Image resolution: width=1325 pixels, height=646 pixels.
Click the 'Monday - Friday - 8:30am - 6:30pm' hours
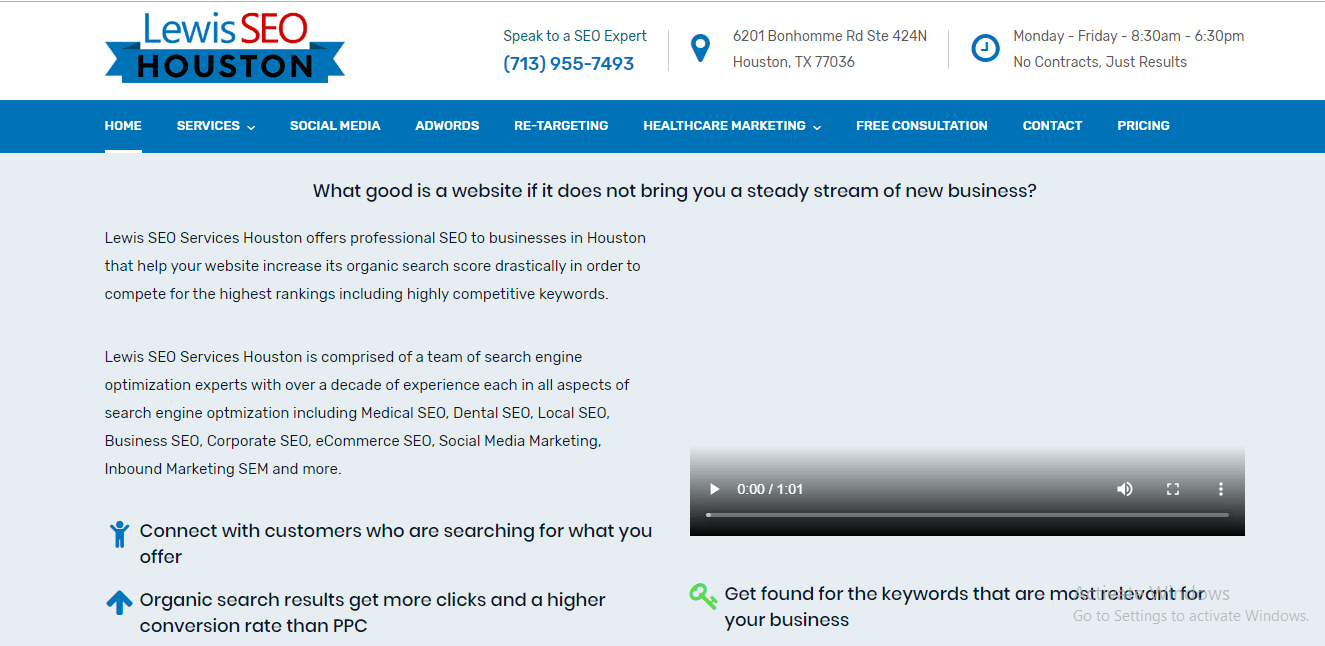click(x=1129, y=36)
